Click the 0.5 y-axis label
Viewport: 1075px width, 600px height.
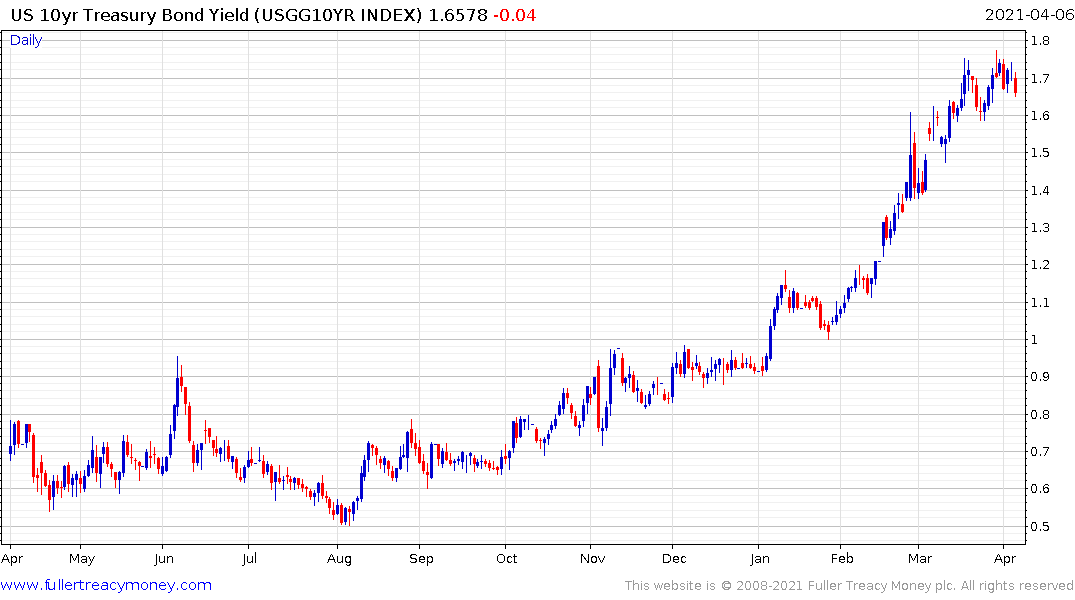pos(1040,527)
